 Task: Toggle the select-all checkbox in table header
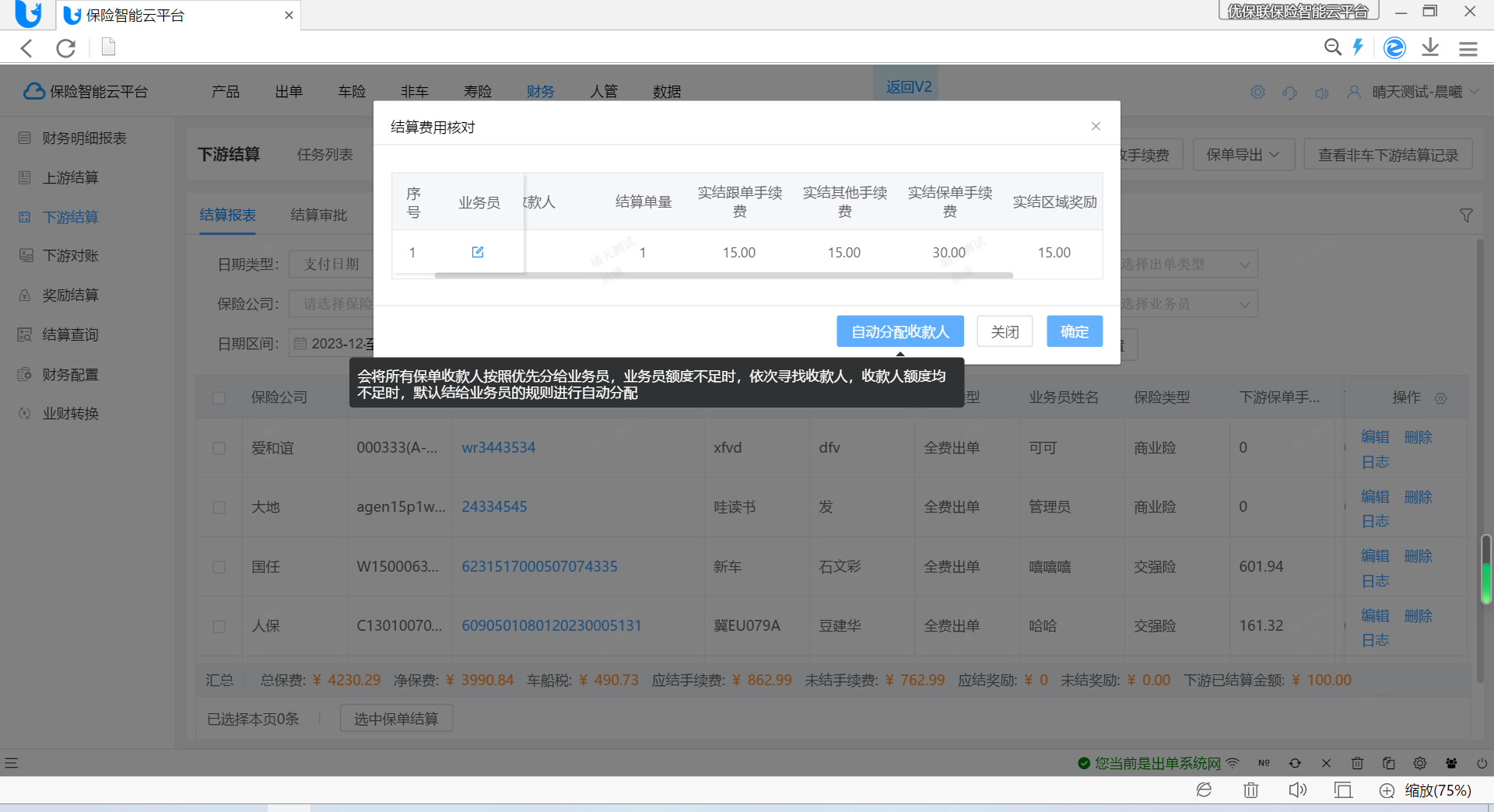point(219,398)
